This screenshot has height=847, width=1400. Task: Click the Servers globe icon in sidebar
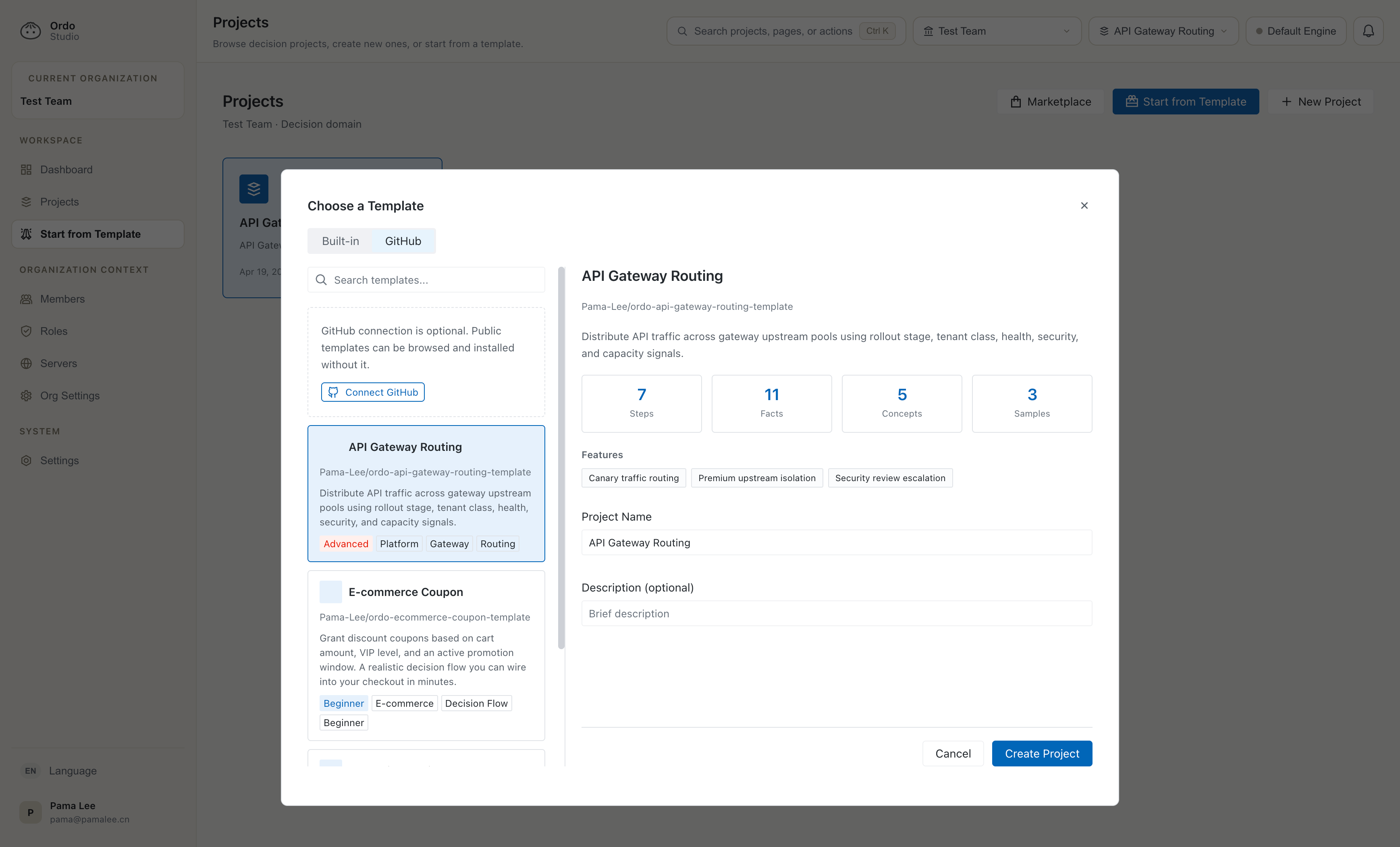(x=26, y=363)
